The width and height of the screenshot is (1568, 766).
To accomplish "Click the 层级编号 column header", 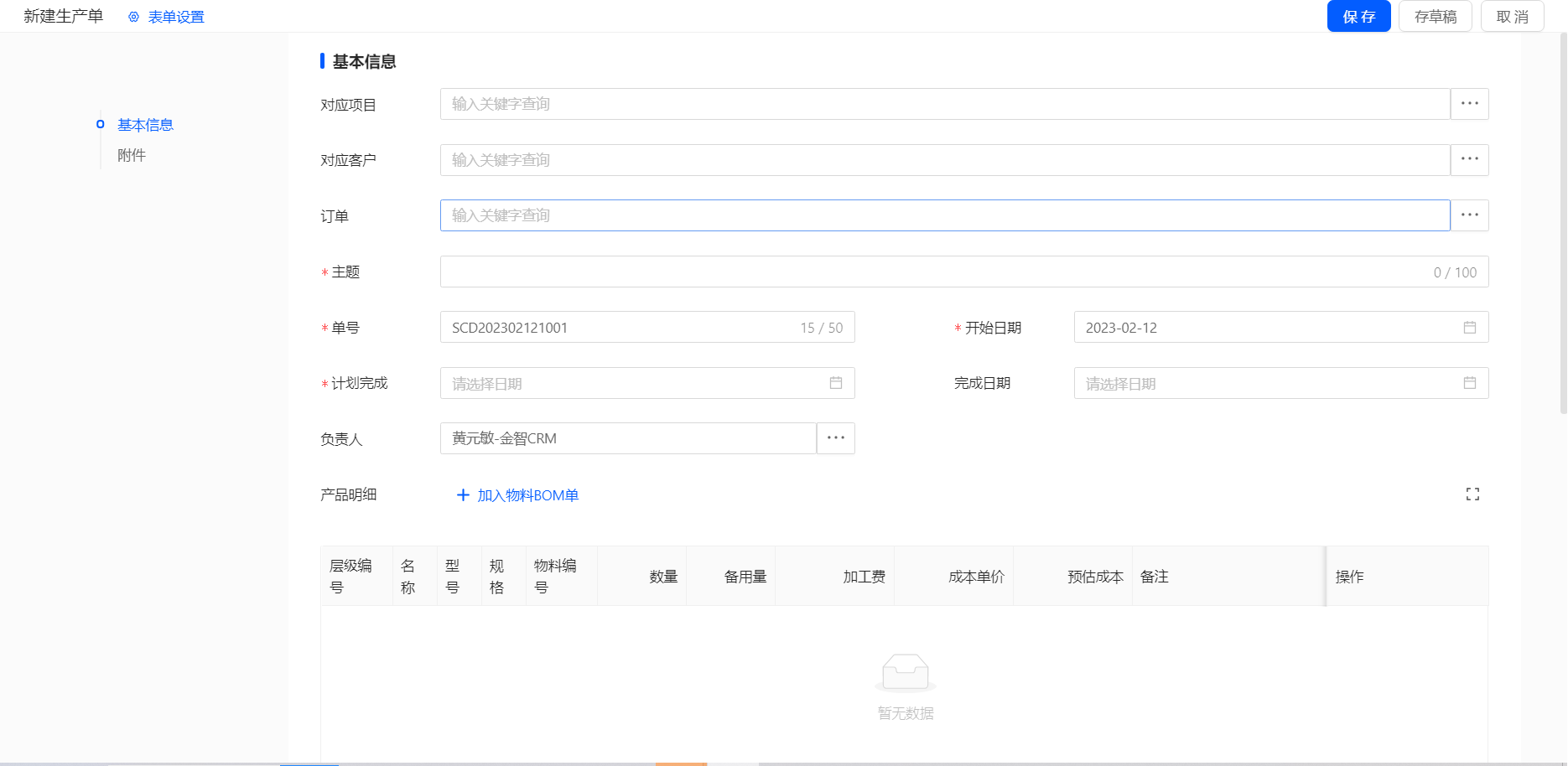I will click(356, 577).
